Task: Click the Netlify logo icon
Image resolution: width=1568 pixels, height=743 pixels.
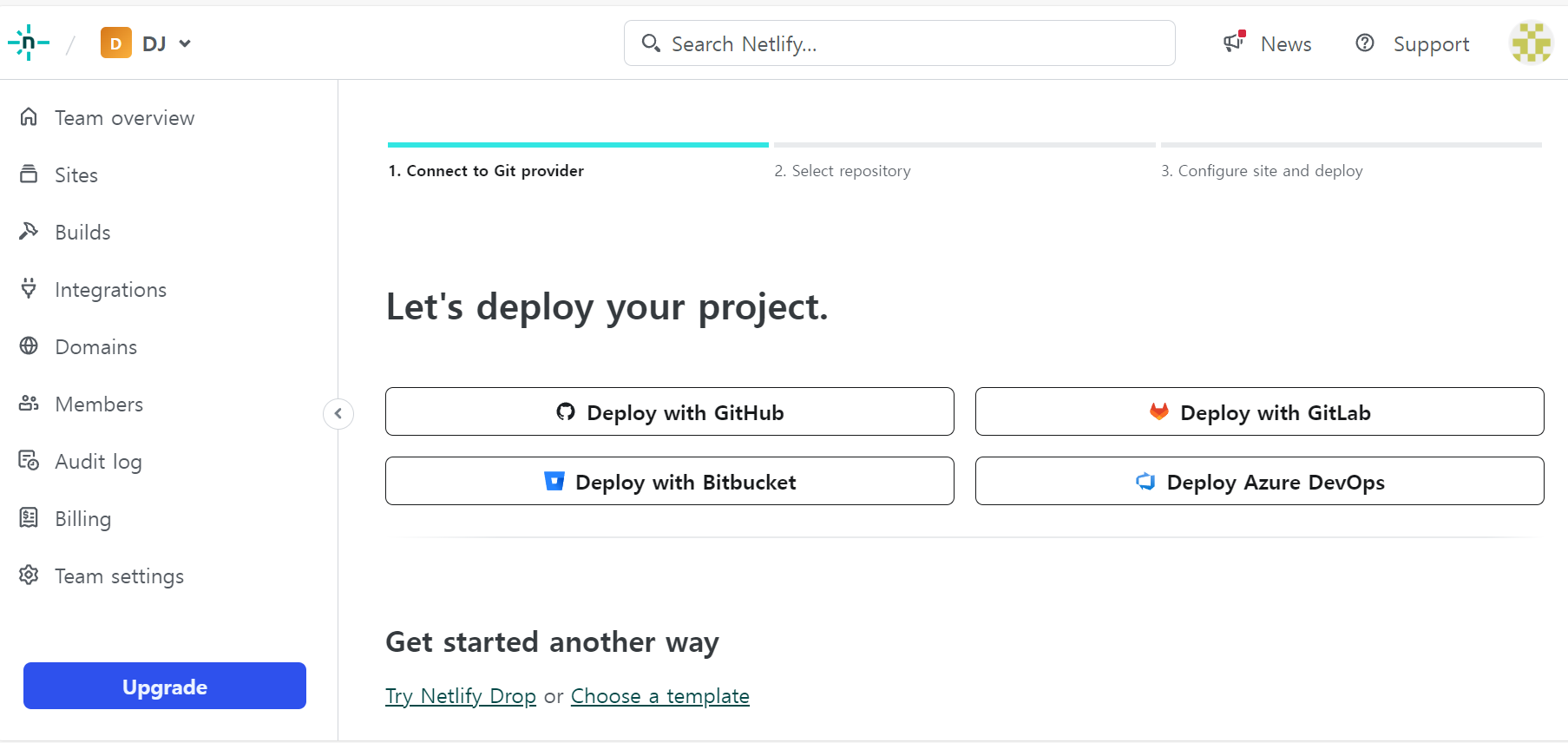Action: (29, 43)
